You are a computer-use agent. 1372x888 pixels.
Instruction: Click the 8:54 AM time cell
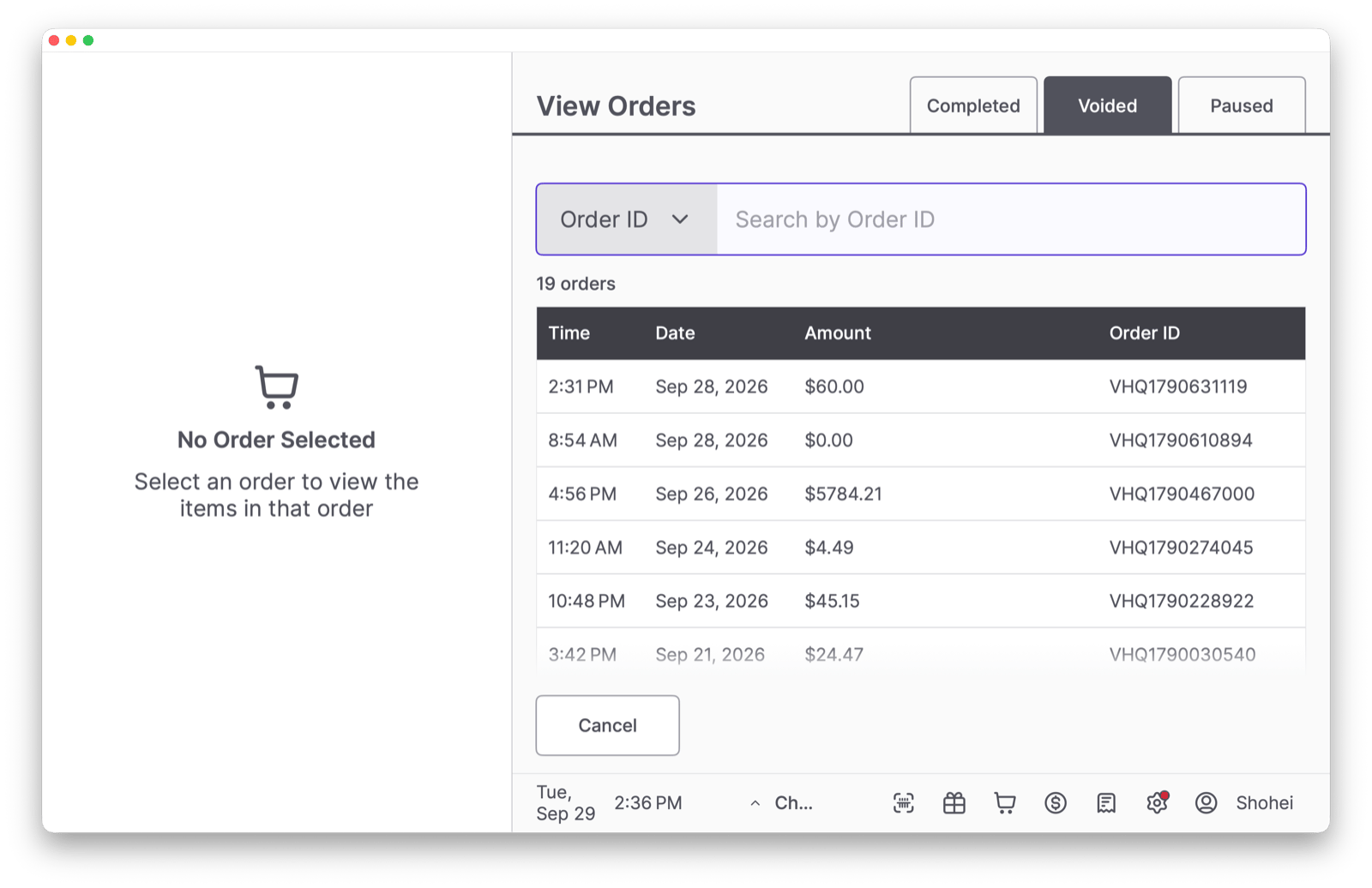click(583, 441)
